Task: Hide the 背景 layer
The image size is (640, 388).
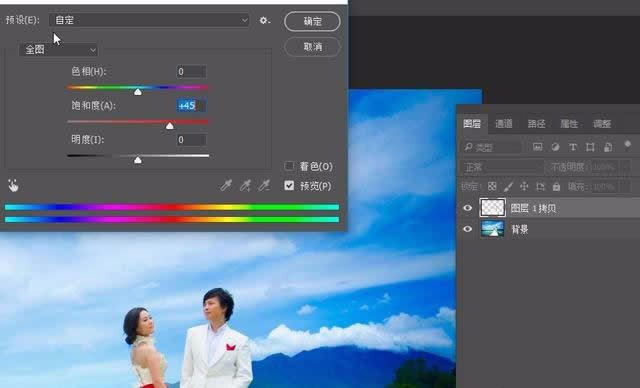Action: pyautogui.click(x=468, y=229)
